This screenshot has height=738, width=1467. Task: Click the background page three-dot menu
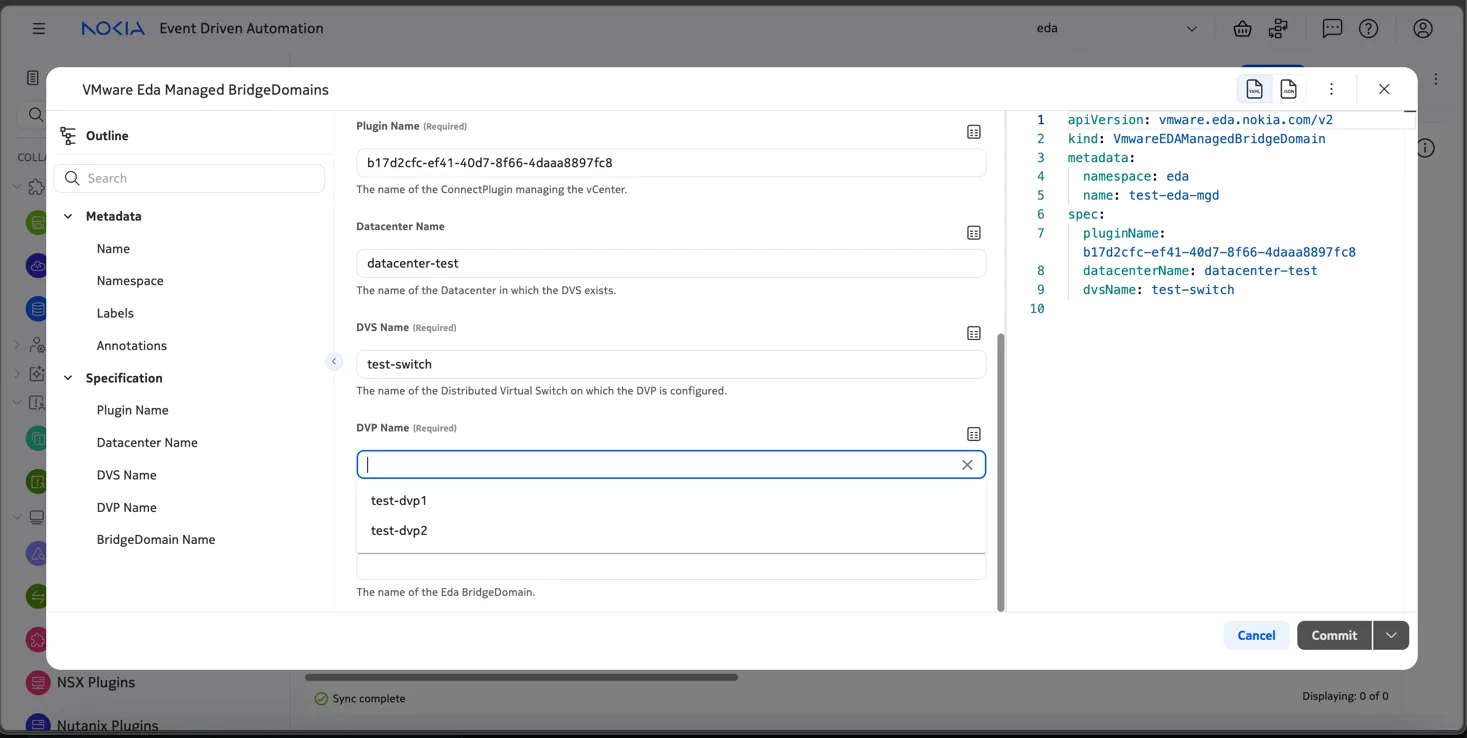[x=1436, y=79]
